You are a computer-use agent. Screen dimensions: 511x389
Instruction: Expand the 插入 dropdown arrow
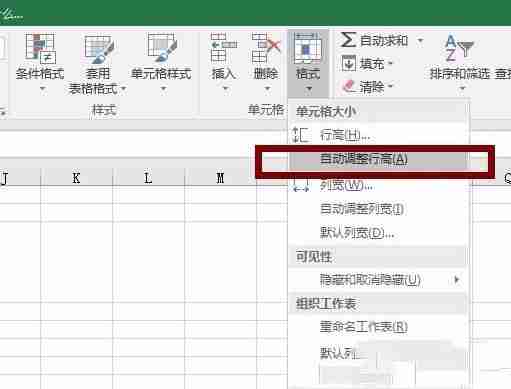pyautogui.click(x=225, y=89)
